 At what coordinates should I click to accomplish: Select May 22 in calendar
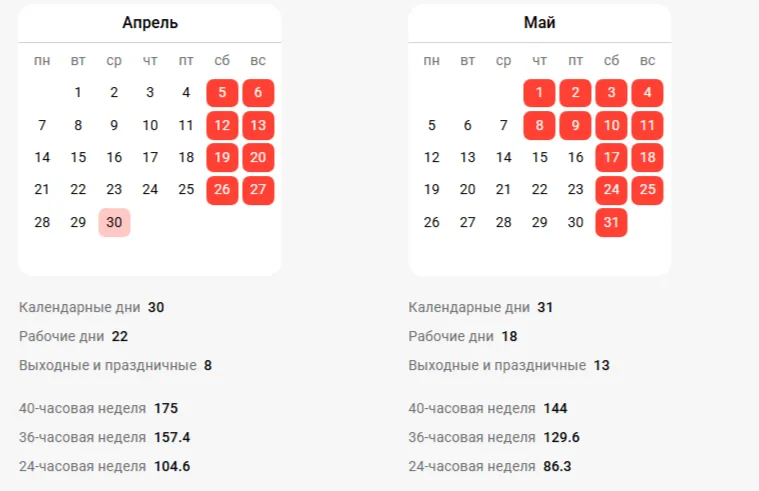(x=539, y=189)
